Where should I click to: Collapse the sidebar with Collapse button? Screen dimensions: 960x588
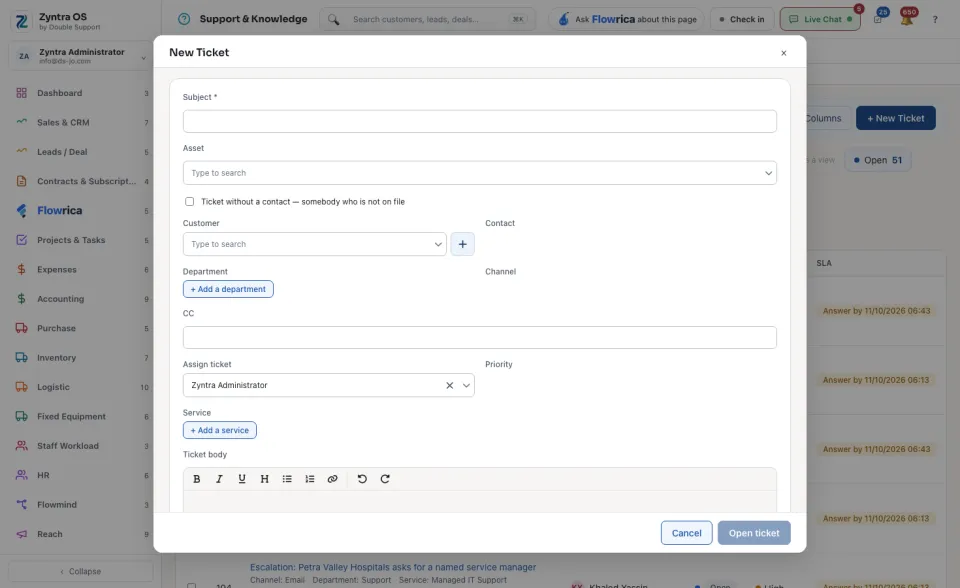(81, 571)
